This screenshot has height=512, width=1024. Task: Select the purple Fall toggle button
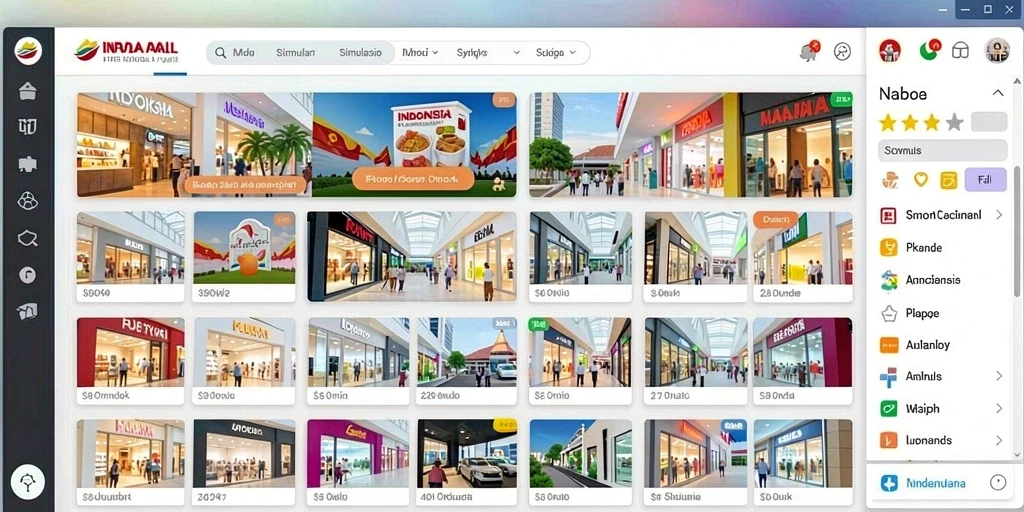[985, 179]
